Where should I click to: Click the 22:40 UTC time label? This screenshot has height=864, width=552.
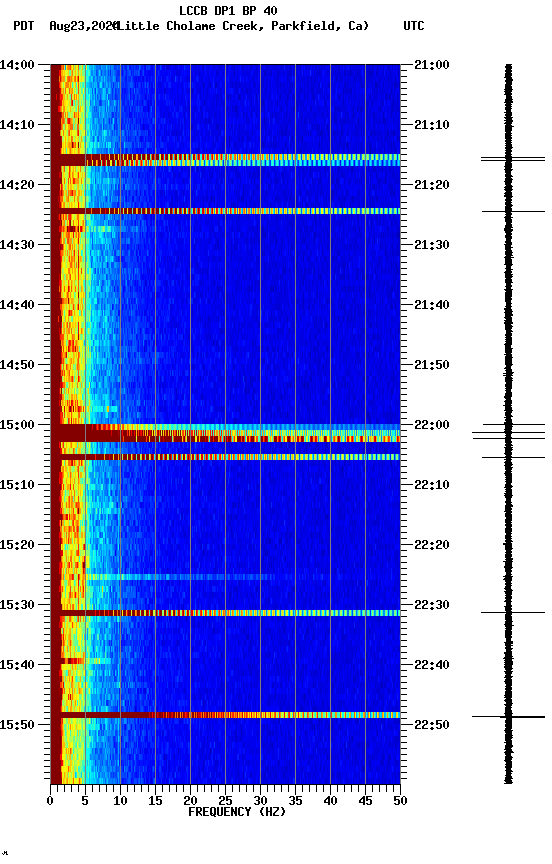coord(432,665)
